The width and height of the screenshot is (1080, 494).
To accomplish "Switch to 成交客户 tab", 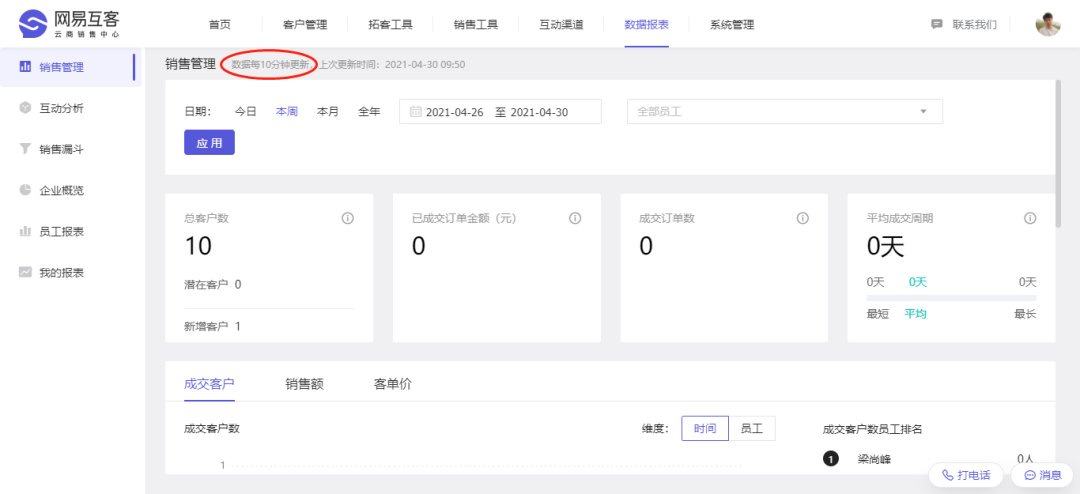I will click(x=209, y=384).
